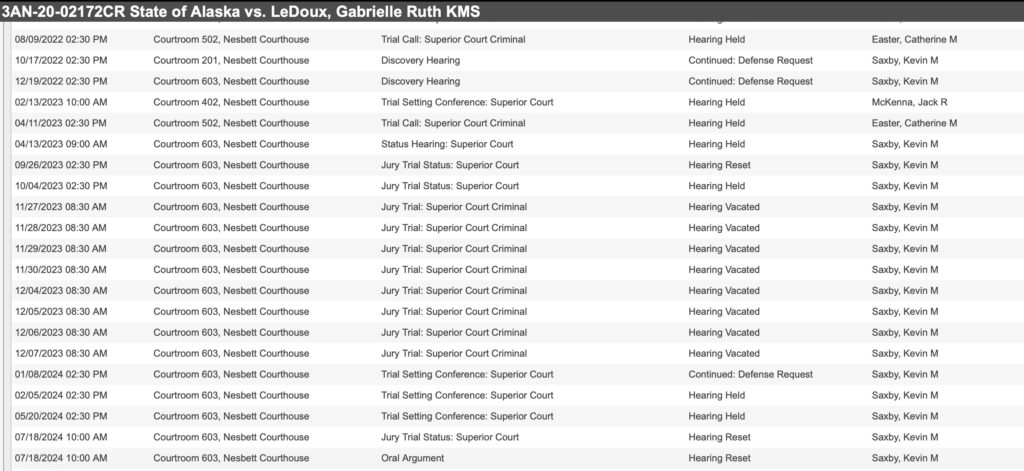The width and height of the screenshot is (1024, 471).
Task: Select the 07/18/2024 Jury Trial Status row
Action: tap(517, 437)
